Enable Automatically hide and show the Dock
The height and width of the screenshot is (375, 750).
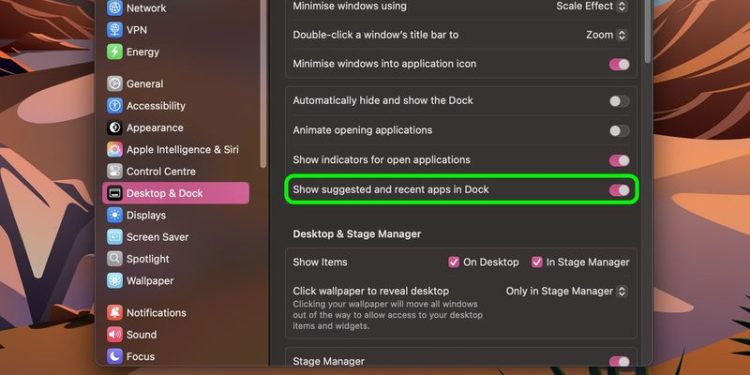coord(619,101)
